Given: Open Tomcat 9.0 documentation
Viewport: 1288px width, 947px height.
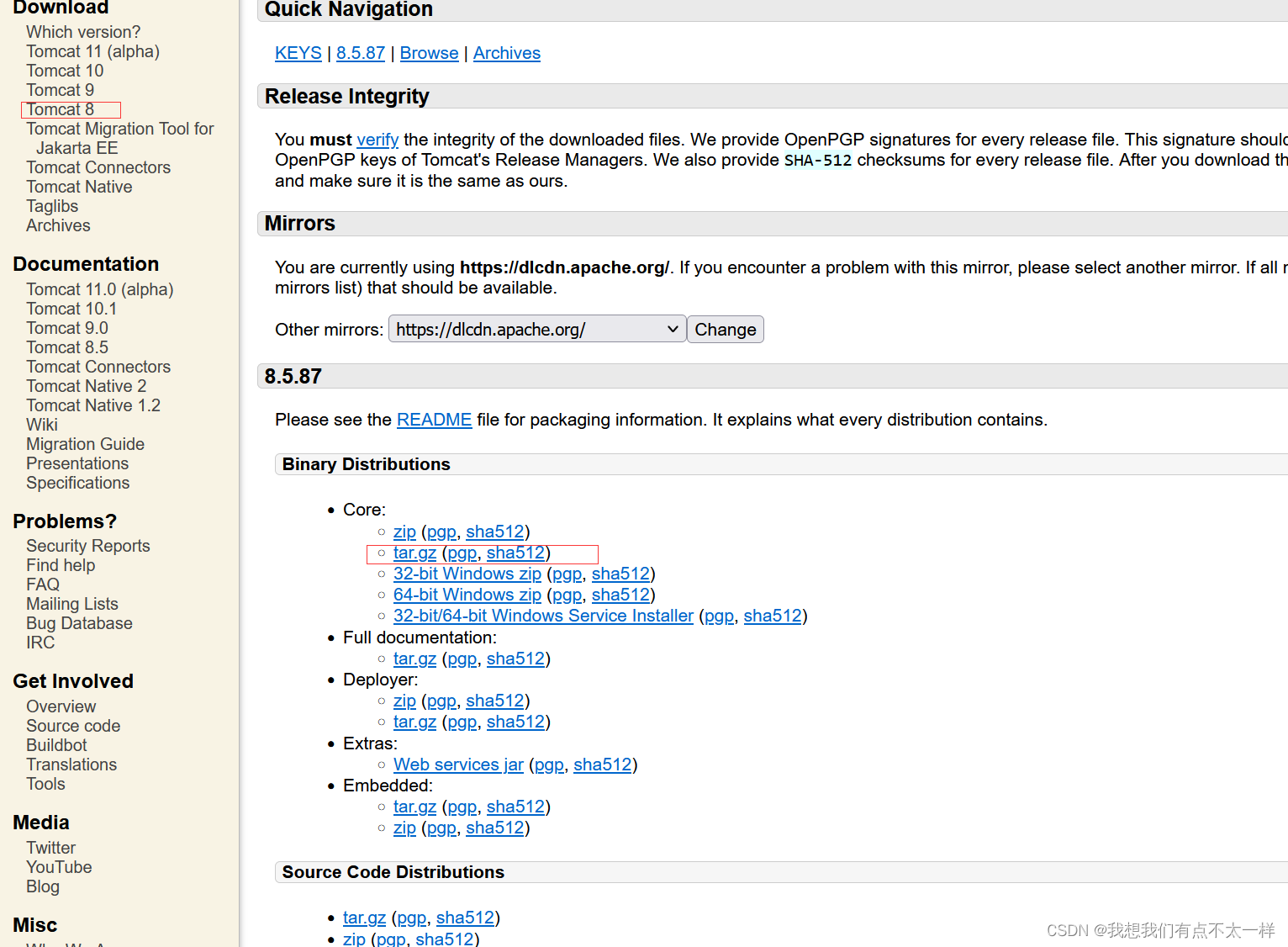Looking at the screenshot, I should 67,328.
